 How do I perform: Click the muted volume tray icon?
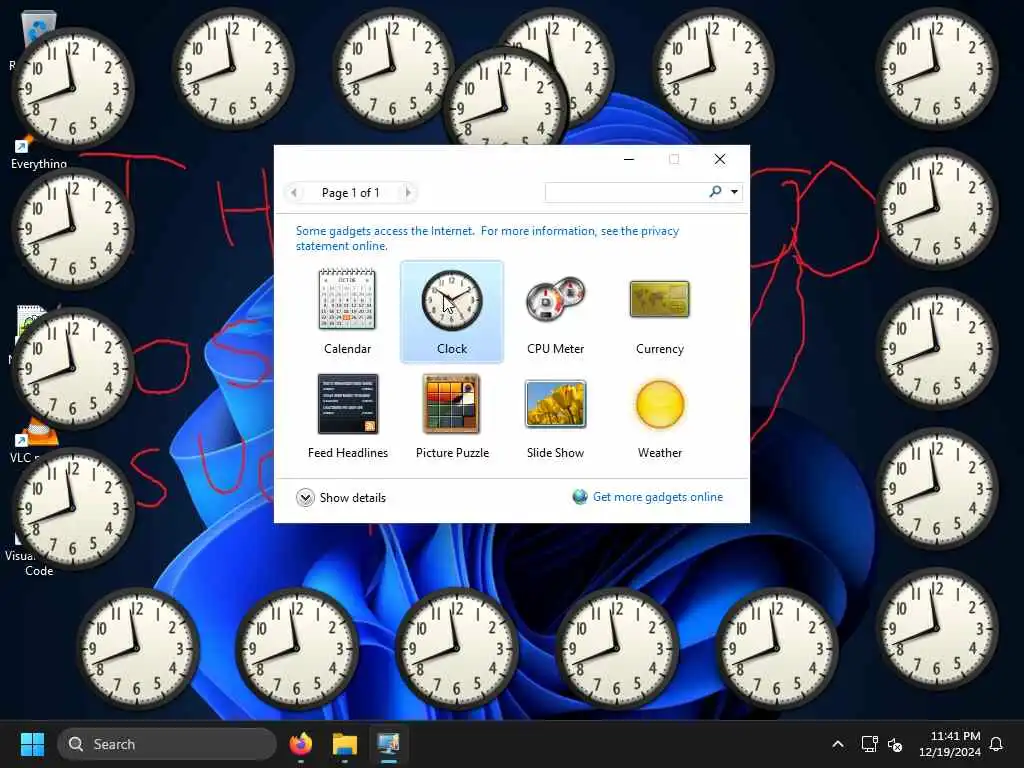point(895,744)
